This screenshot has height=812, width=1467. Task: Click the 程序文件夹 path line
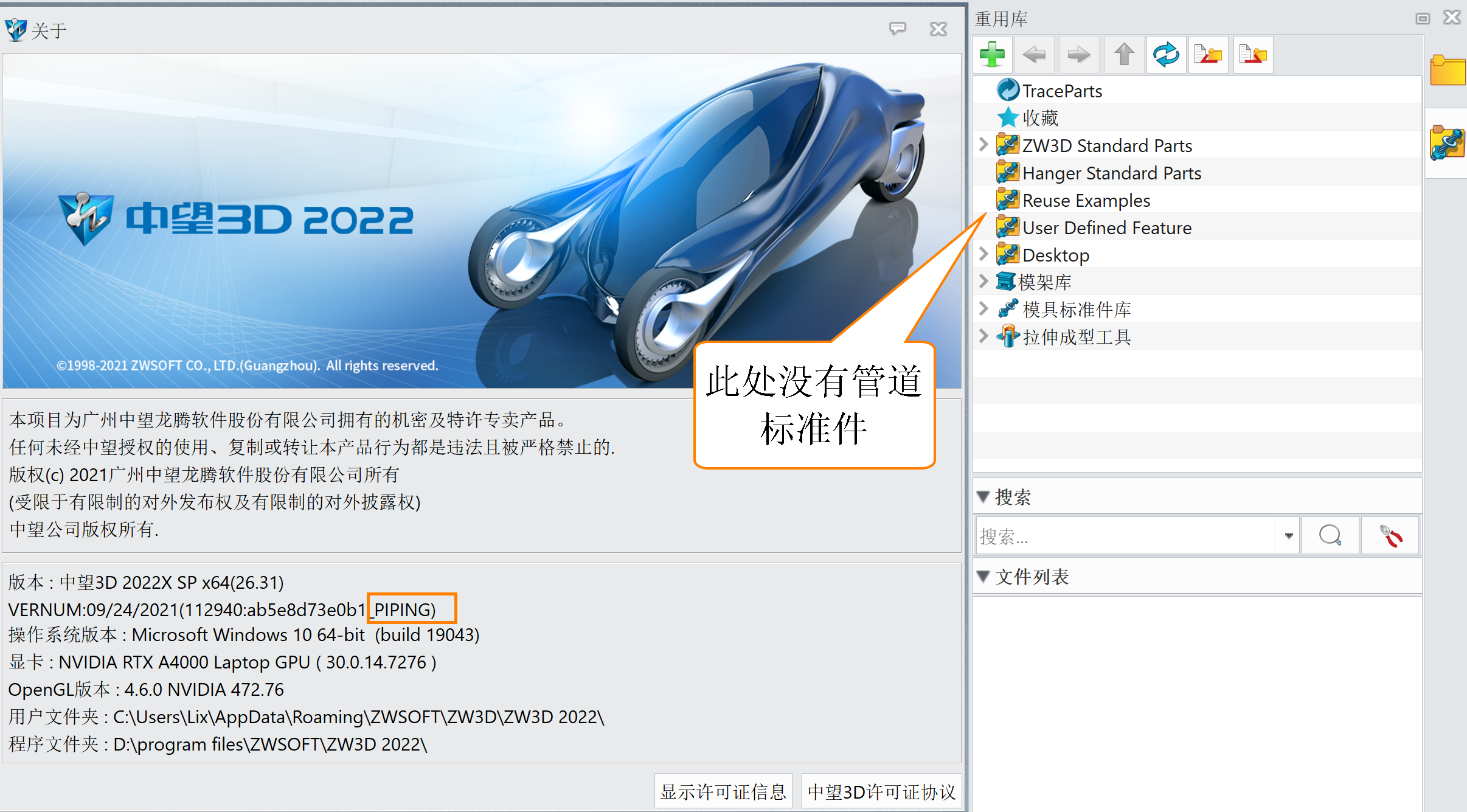pyautogui.click(x=218, y=744)
